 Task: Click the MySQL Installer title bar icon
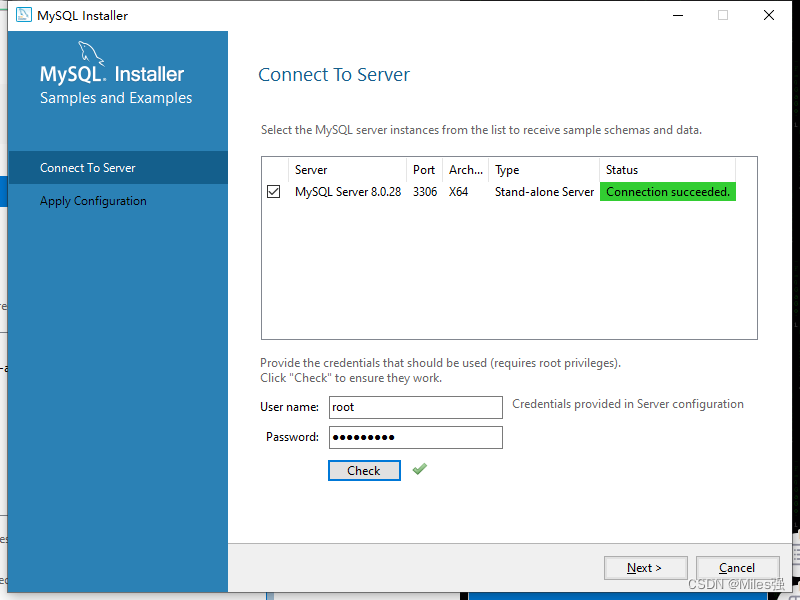(23, 15)
